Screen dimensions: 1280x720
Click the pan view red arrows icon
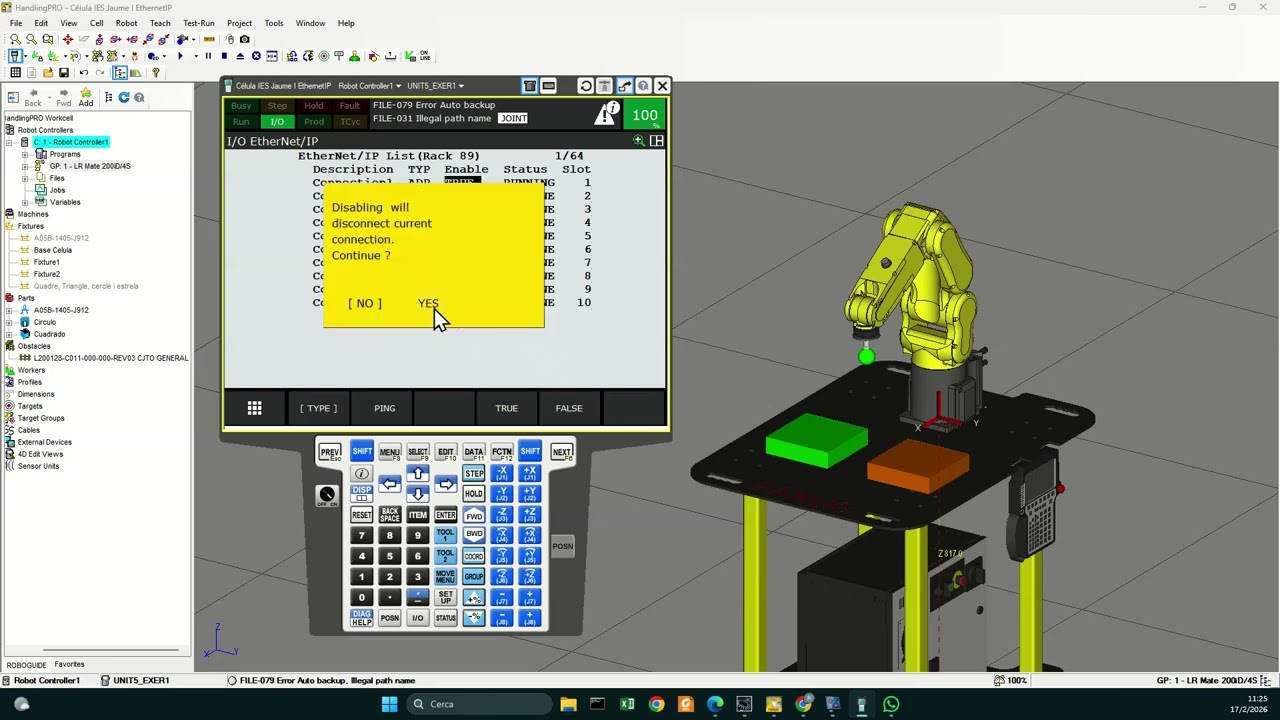click(x=68, y=40)
